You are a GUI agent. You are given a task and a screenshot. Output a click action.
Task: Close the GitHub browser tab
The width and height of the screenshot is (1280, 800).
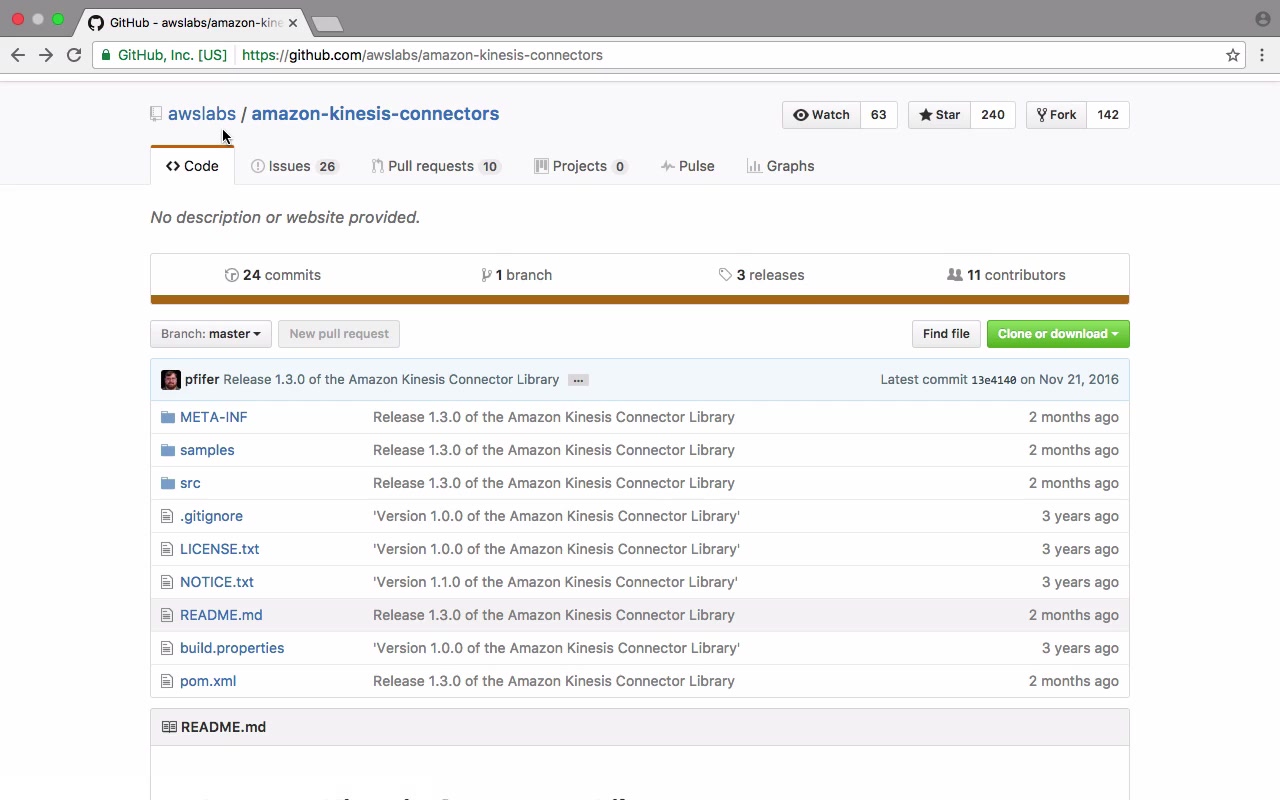(293, 22)
